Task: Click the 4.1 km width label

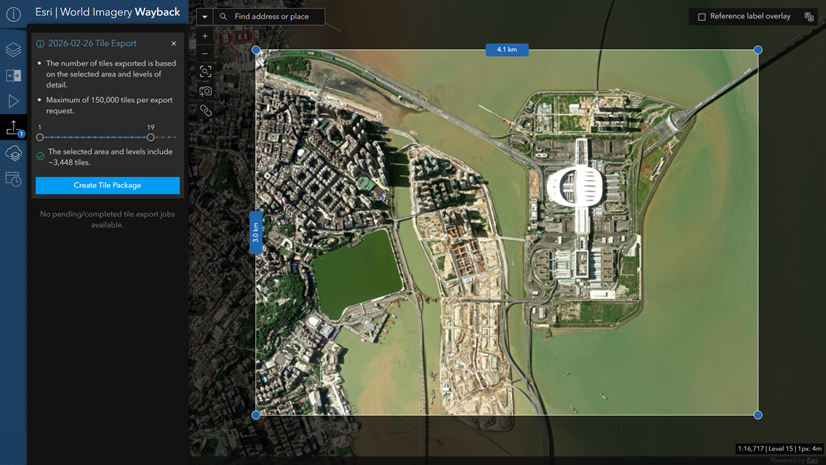Action: [507, 50]
